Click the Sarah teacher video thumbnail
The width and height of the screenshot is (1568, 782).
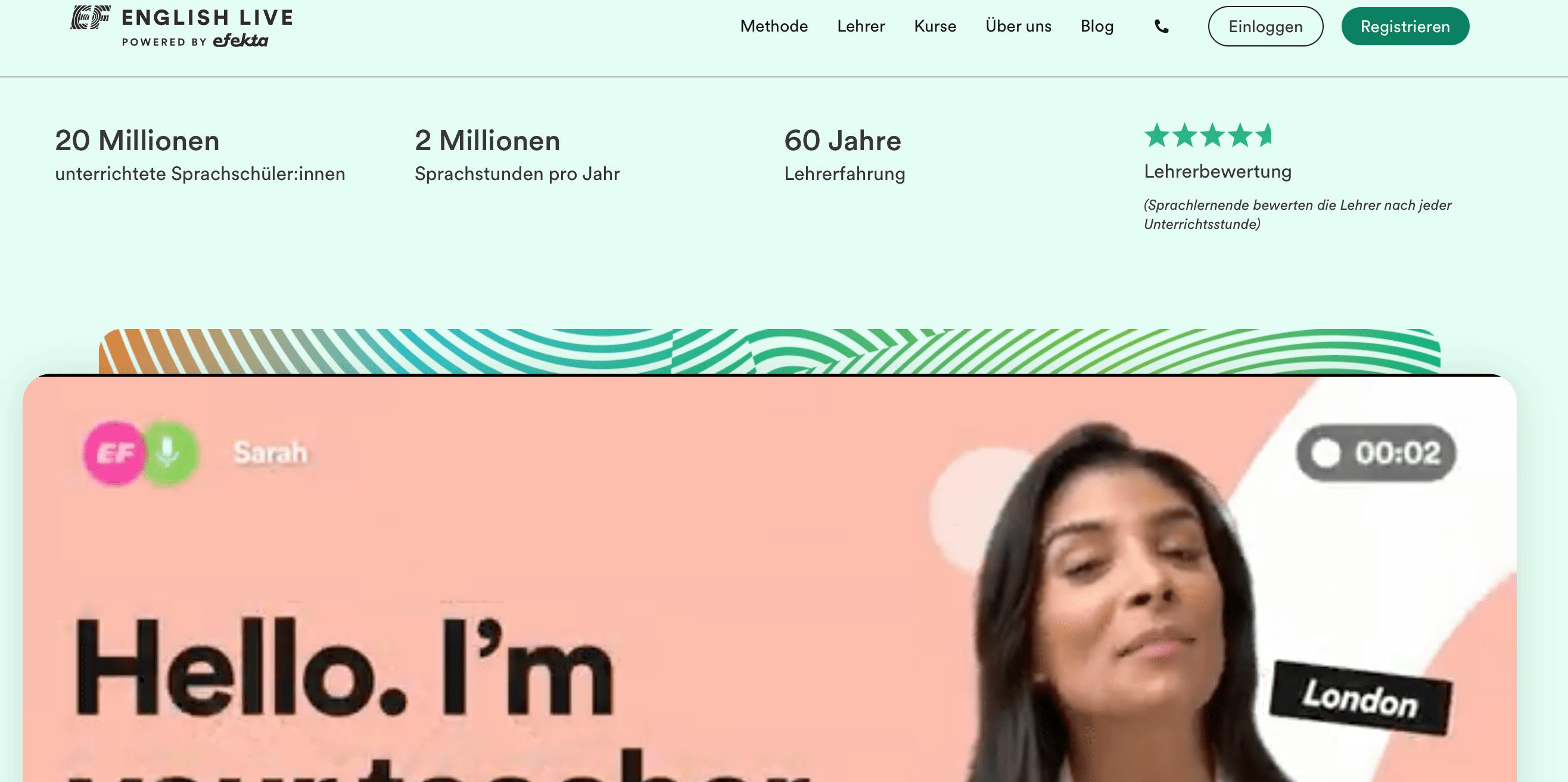(769, 579)
